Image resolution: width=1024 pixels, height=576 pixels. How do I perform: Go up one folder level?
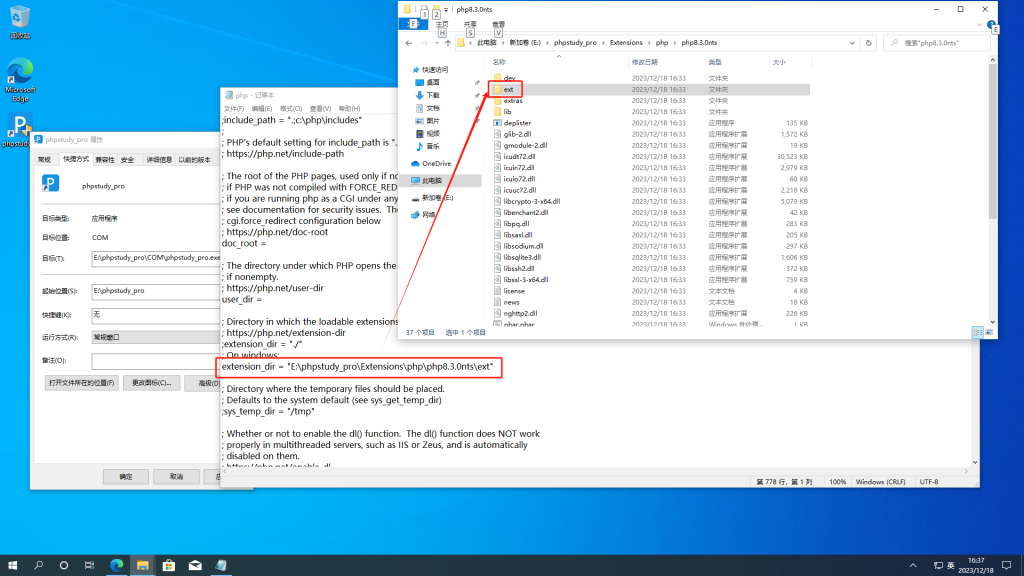pos(447,43)
